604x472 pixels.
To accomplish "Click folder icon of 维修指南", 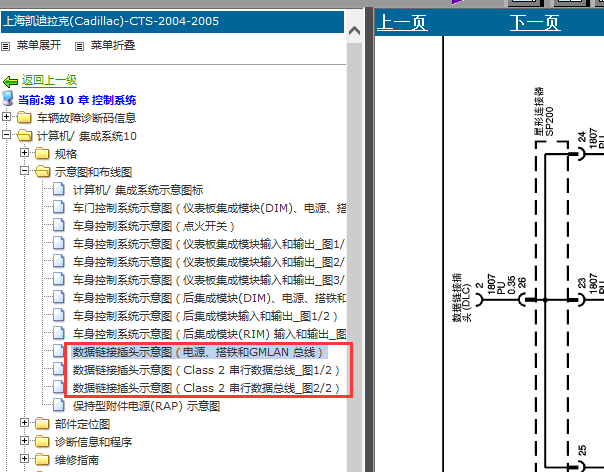I will point(42,460).
